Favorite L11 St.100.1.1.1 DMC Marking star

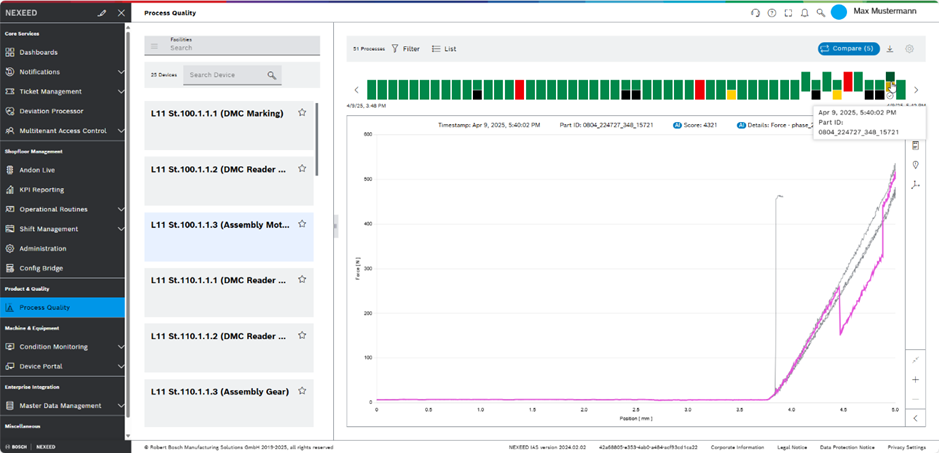(x=302, y=113)
